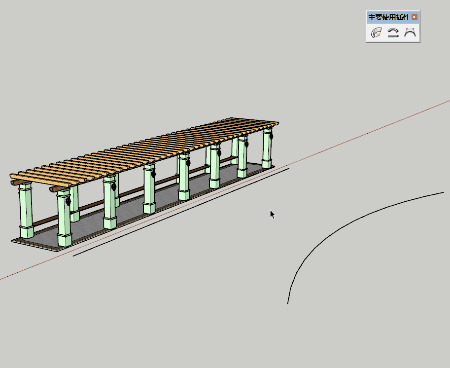Image resolution: width=450 pixels, height=368 pixels.
Task: Activate the curve-over-line bend tool icon
Action: [x=393, y=33]
